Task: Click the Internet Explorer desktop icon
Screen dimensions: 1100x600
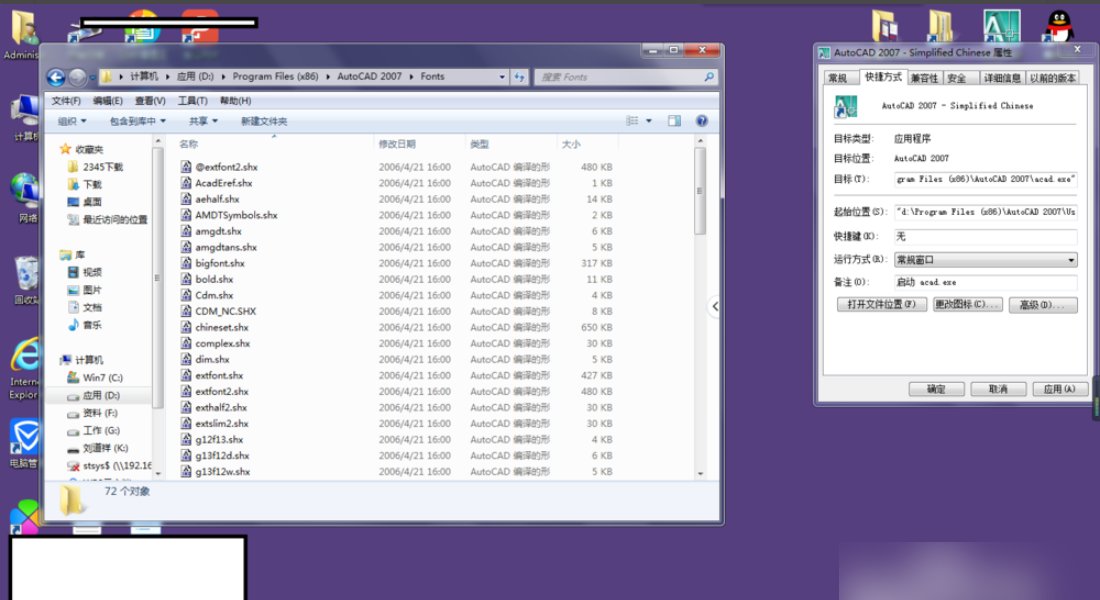Action: coord(24,357)
